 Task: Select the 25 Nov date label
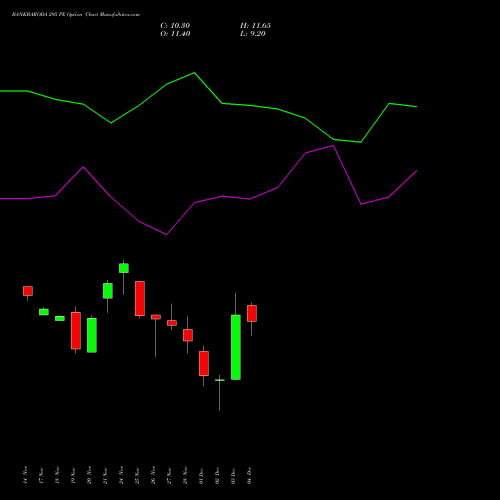coord(137,475)
